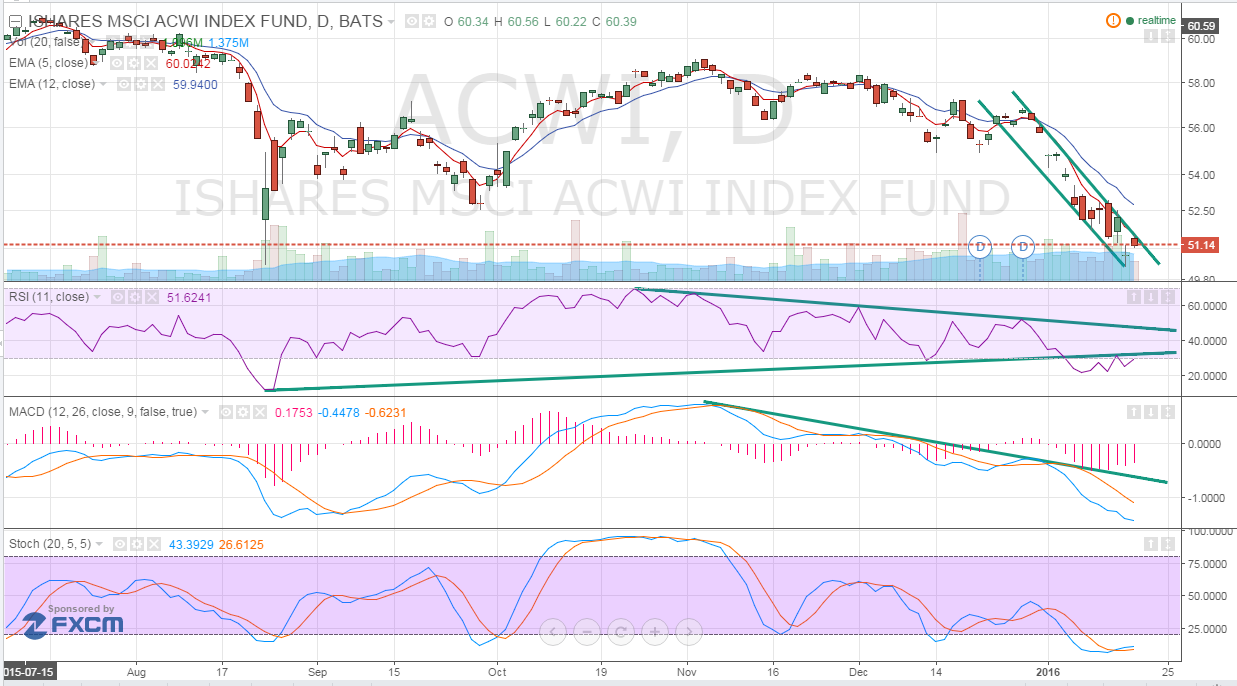
Task: Move the main price pane down
Action: (x=1151, y=36)
